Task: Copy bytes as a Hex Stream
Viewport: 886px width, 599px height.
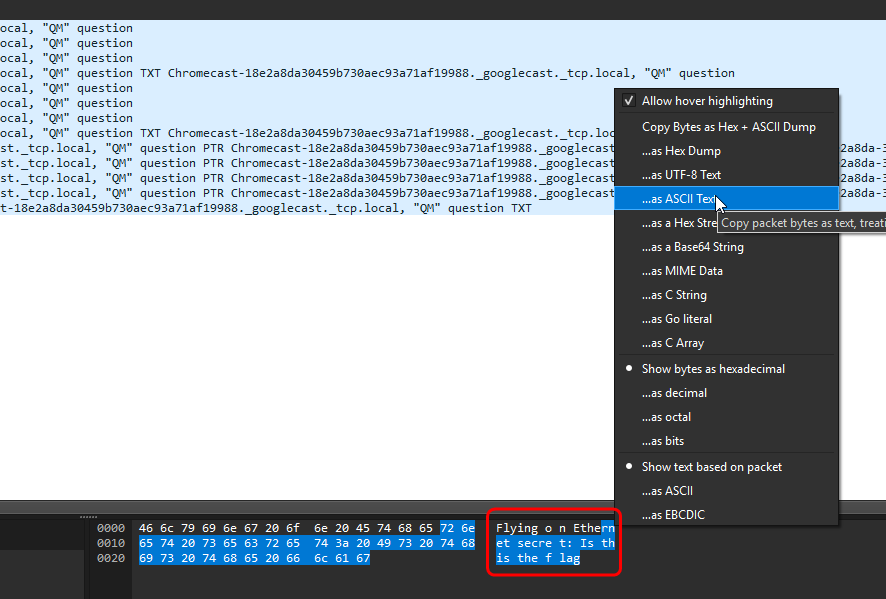Action: coord(679,223)
